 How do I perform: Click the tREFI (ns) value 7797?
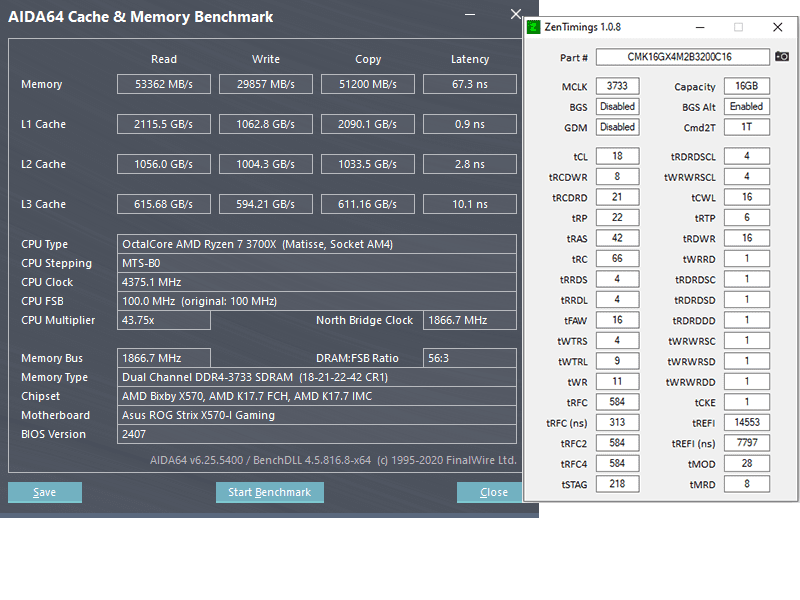click(746, 443)
